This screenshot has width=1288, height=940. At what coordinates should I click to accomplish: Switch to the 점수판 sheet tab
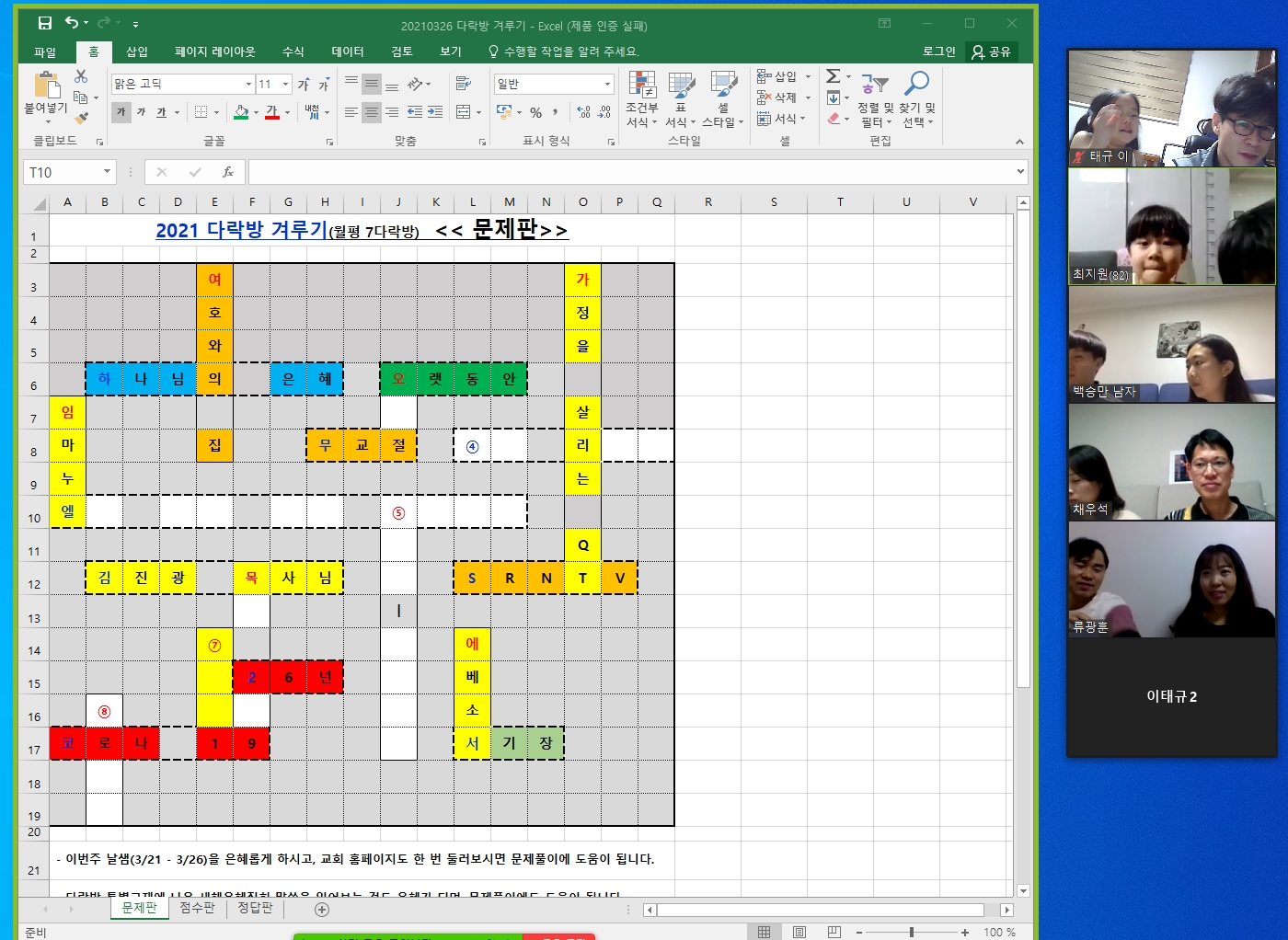197,908
